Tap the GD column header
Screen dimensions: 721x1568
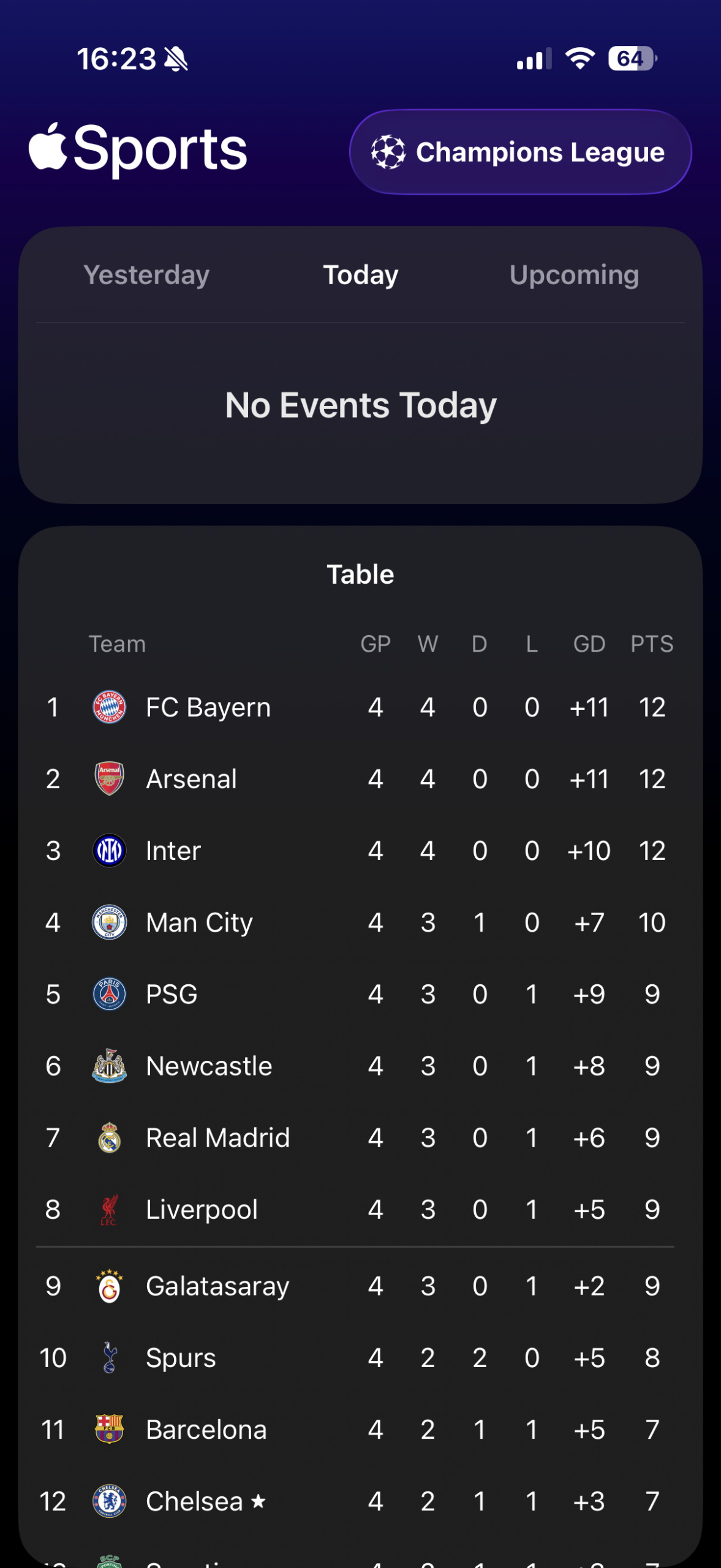tap(589, 644)
